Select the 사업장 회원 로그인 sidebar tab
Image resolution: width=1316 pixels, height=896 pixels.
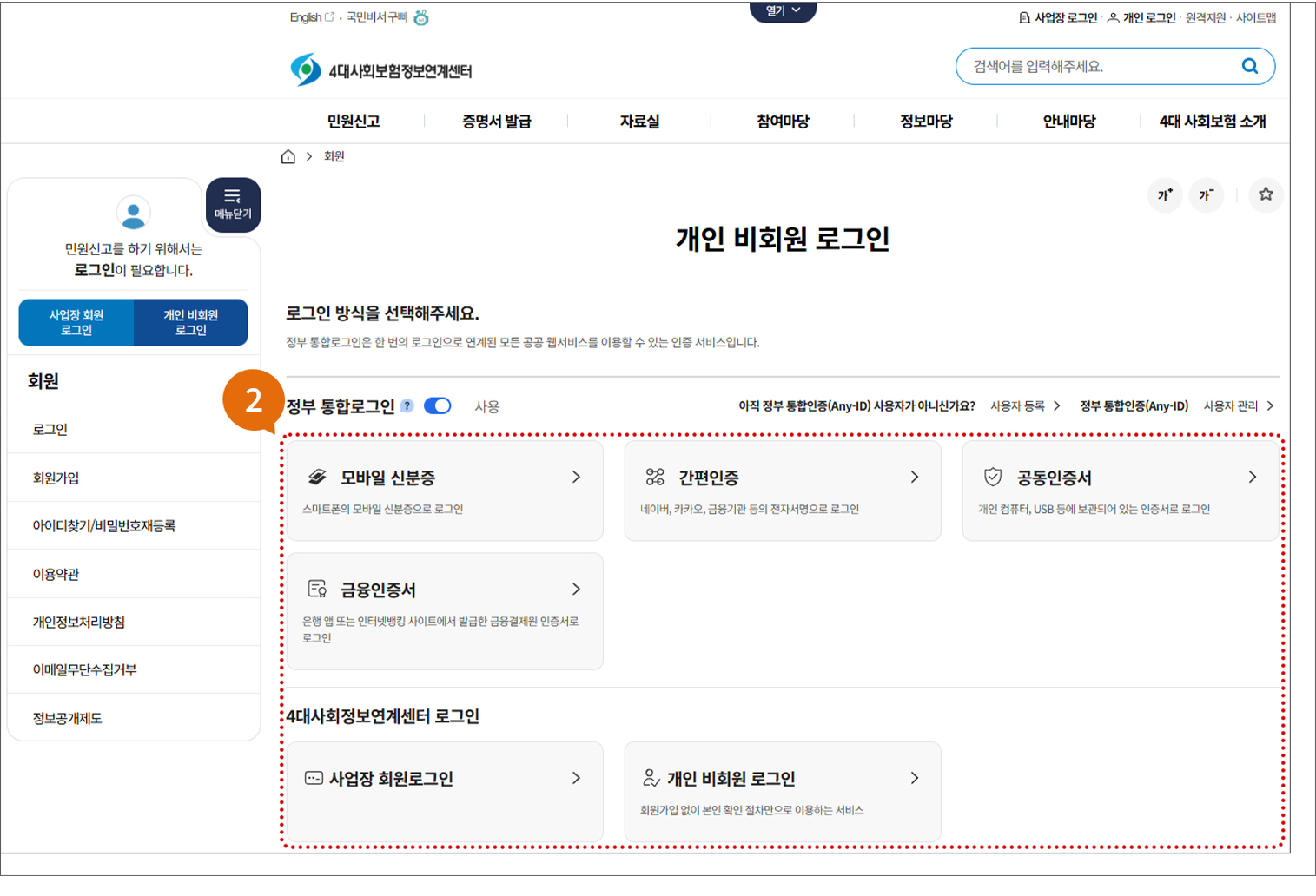[76, 322]
